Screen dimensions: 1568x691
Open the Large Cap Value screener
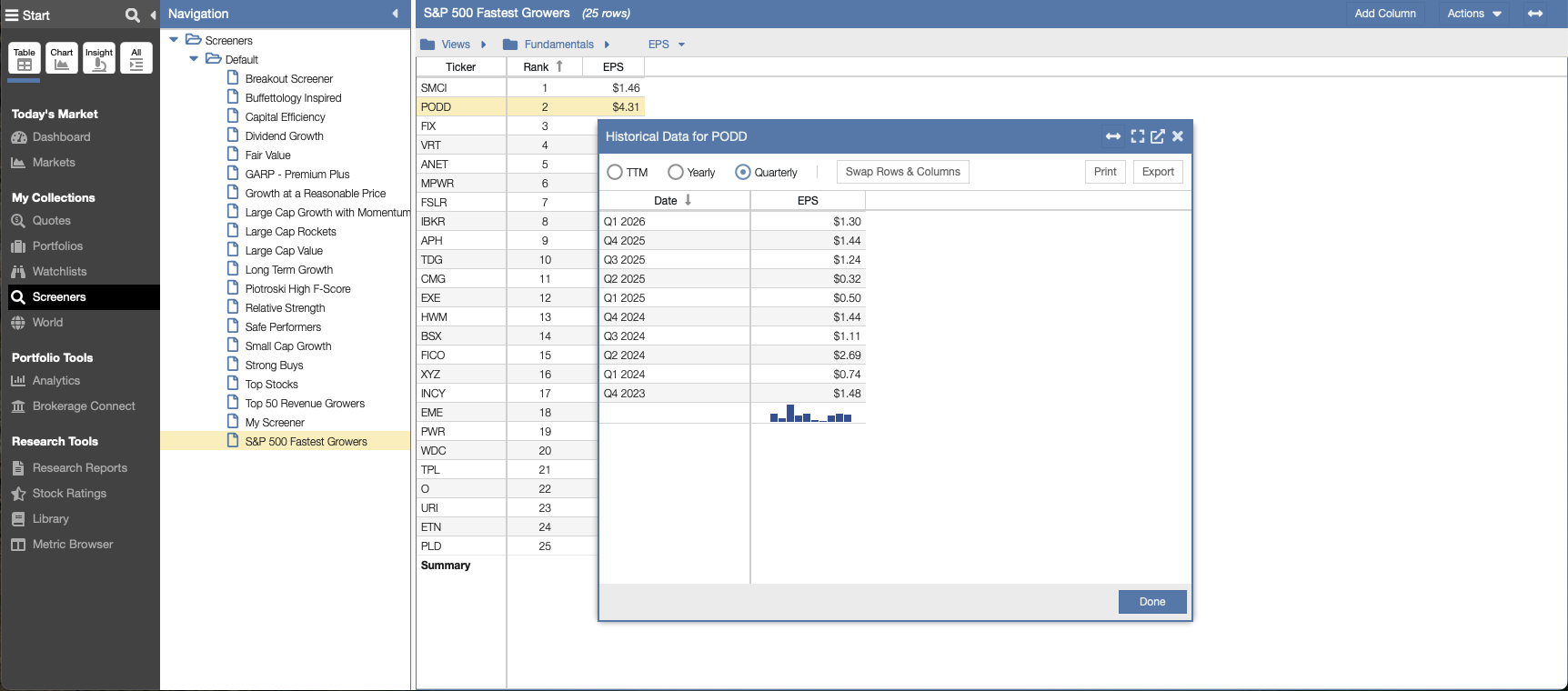click(284, 251)
